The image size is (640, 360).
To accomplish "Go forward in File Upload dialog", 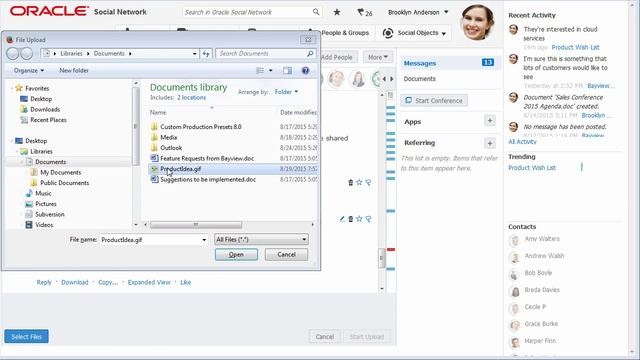I will (27, 53).
